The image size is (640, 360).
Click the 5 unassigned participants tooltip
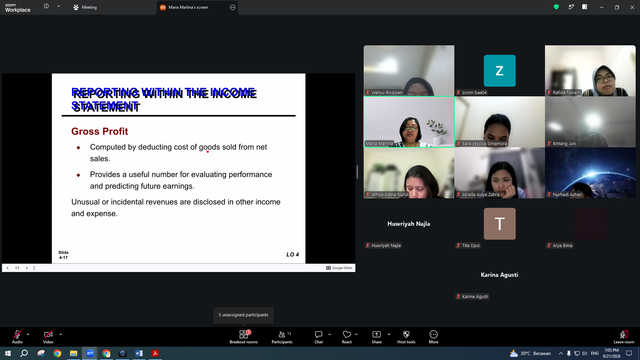(x=244, y=315)
